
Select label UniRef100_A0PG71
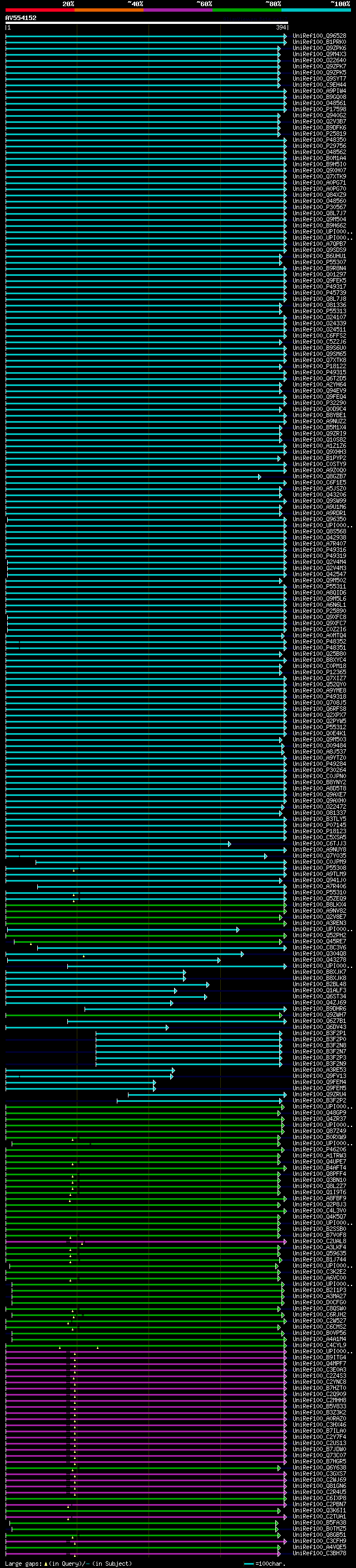(319, 182)
